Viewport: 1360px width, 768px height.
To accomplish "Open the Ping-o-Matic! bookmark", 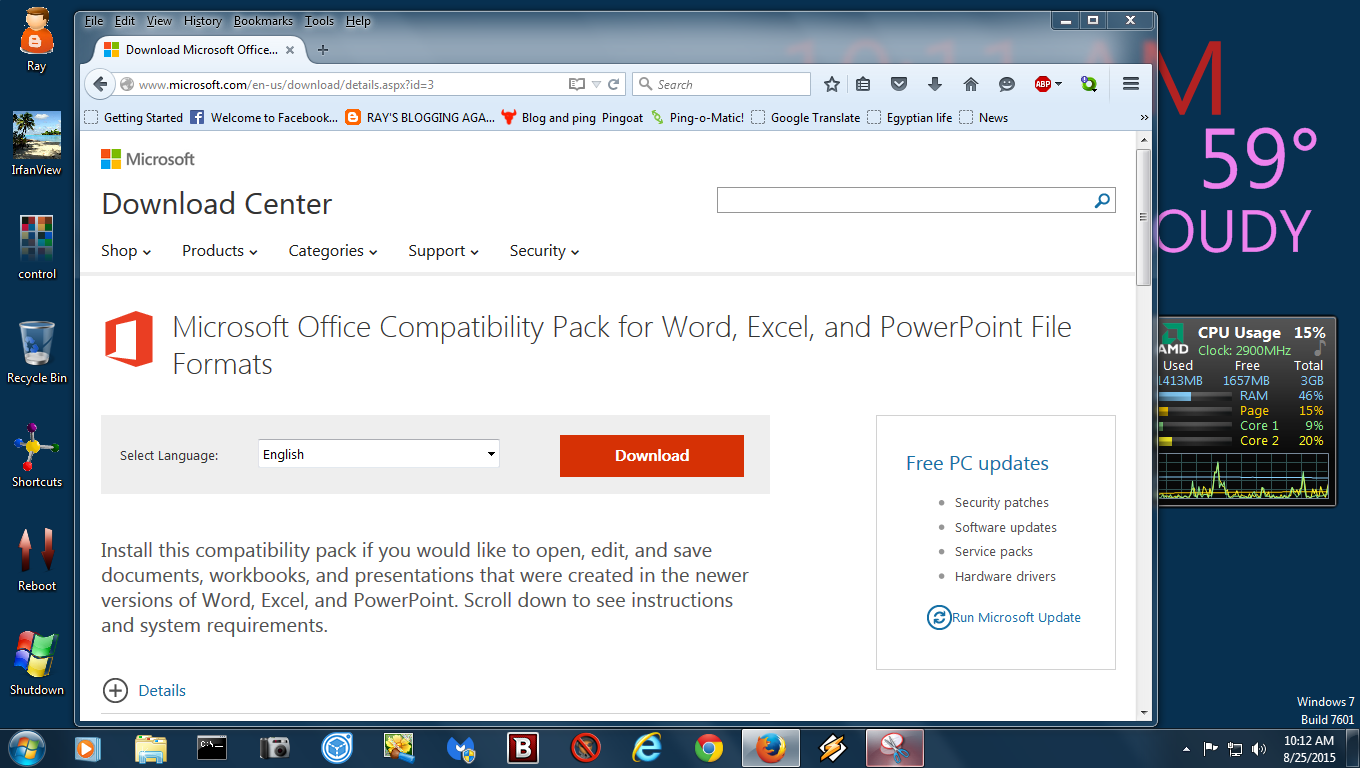I will 697,117.
